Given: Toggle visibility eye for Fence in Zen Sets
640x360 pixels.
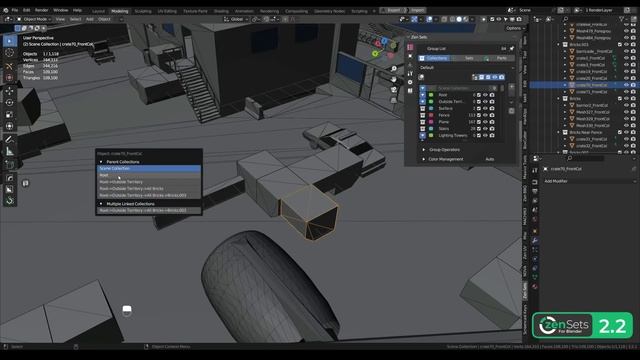Looking at the screenshot, I should pos(485,115).
